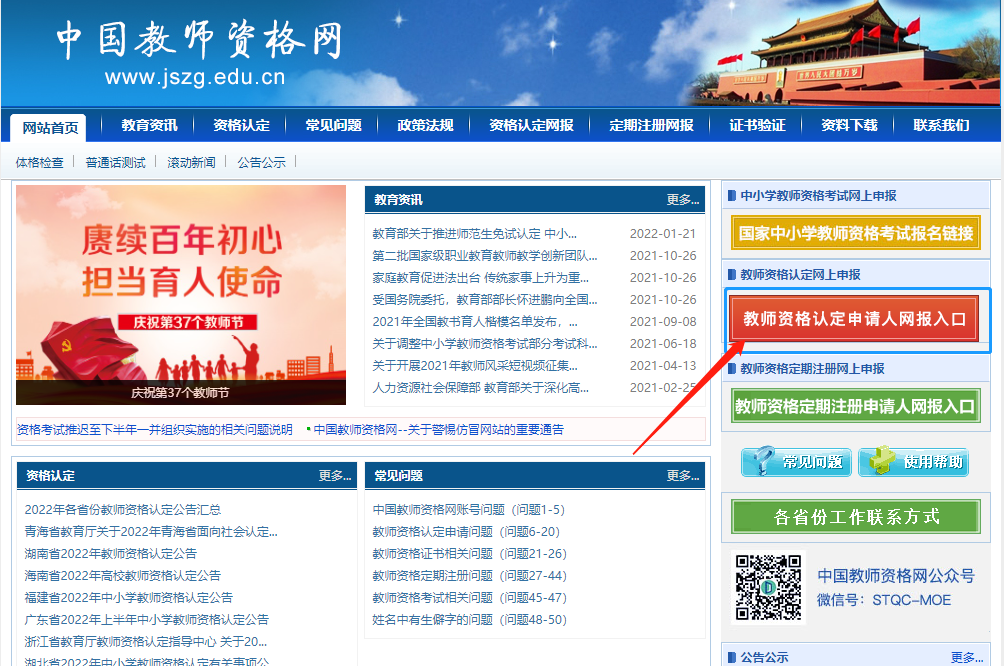
Task: Open 广东省2022年上半年中小学教师资格认定公告
Action: [x=147, y=619]
